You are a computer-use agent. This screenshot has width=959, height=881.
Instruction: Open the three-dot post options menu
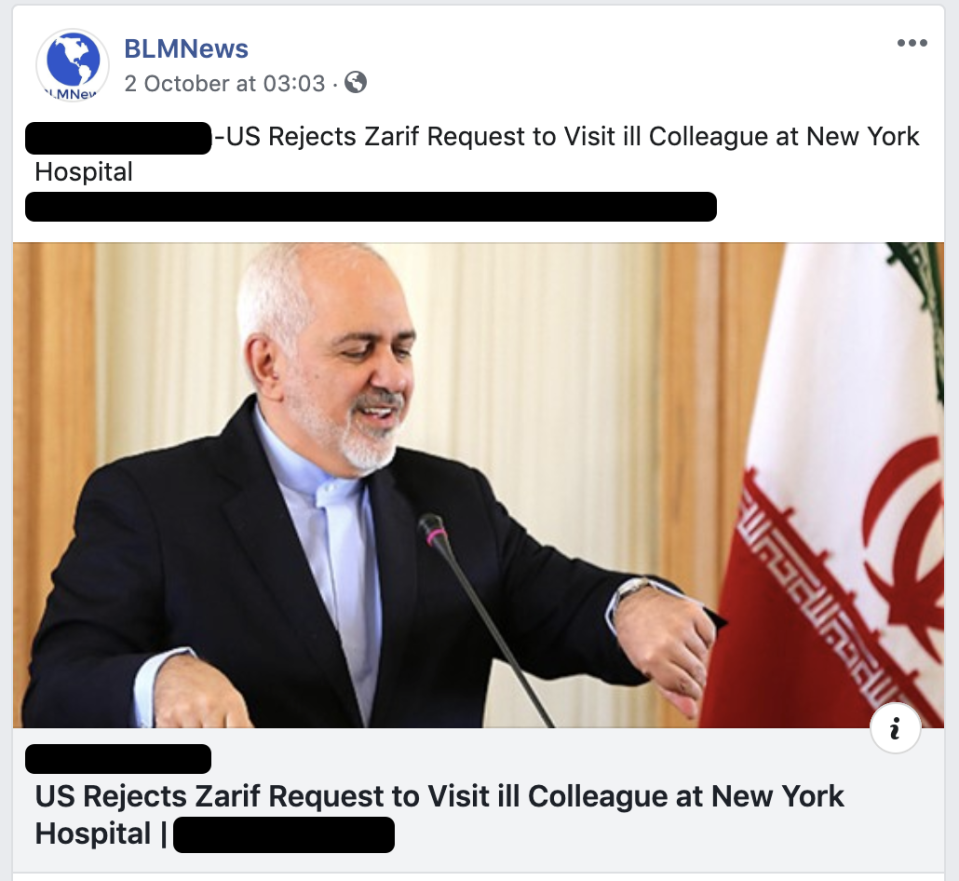coord(912,43)
